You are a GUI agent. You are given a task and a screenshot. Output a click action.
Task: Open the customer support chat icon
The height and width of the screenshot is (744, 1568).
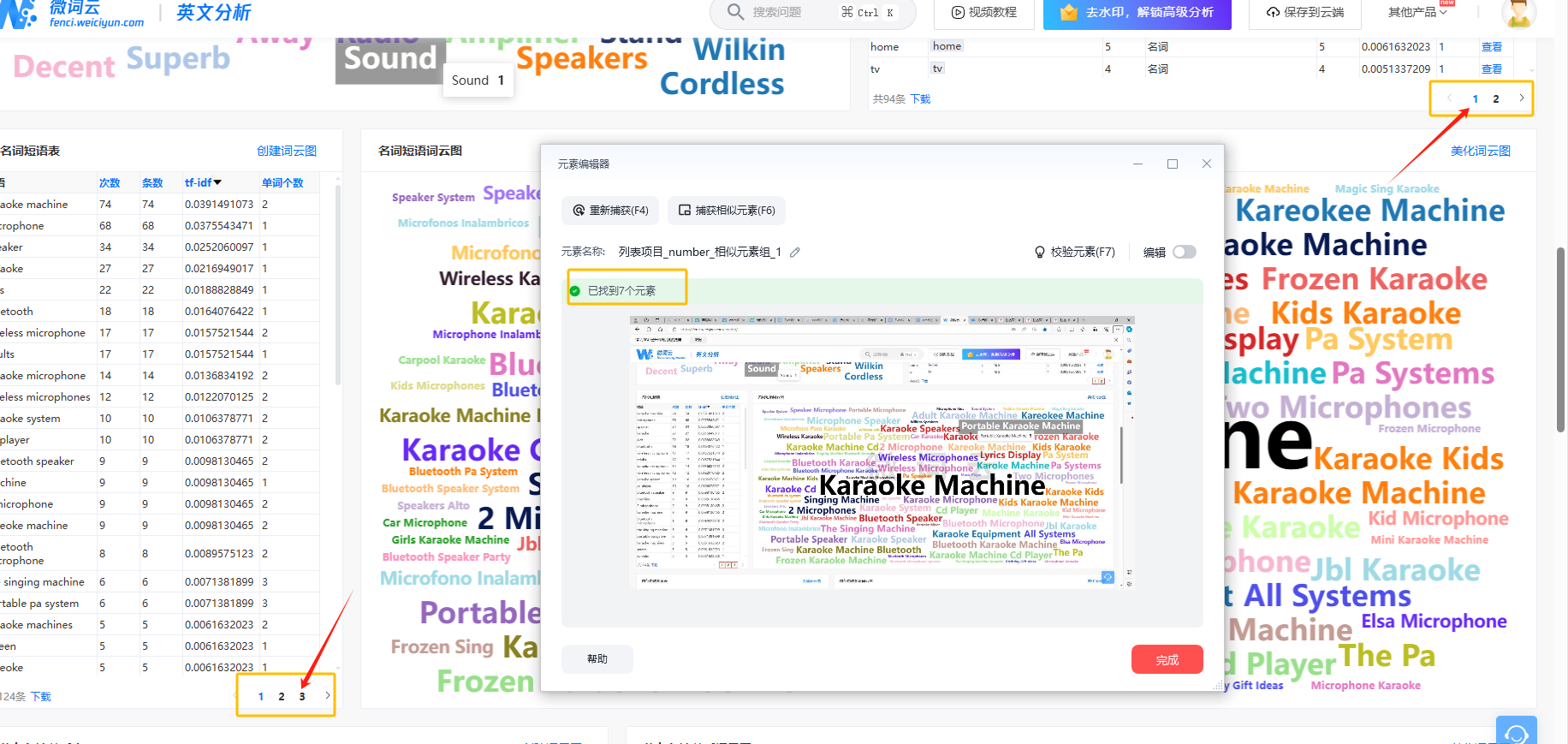tap(1516, 732)
